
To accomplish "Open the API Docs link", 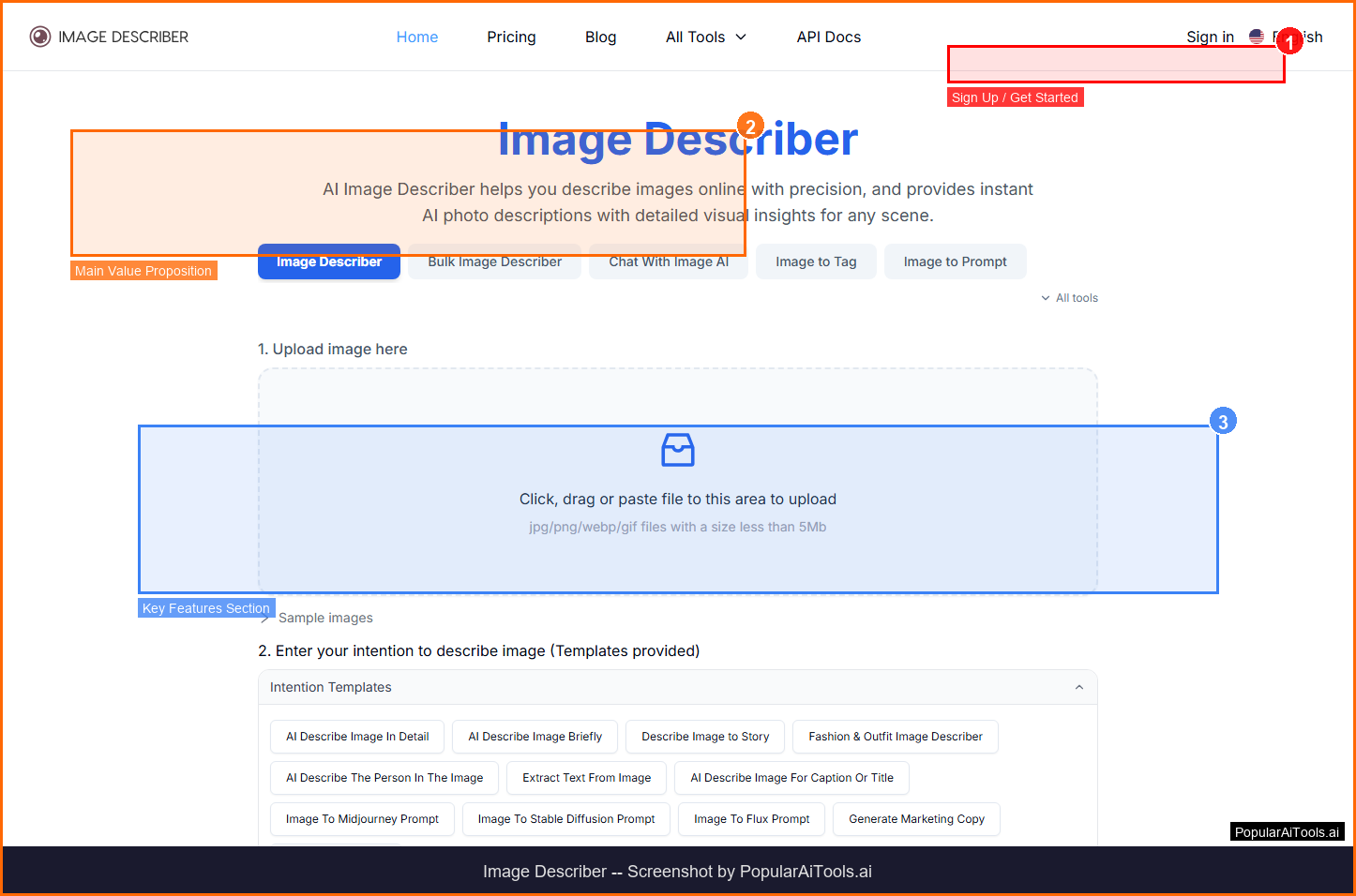I will (828, 37).
